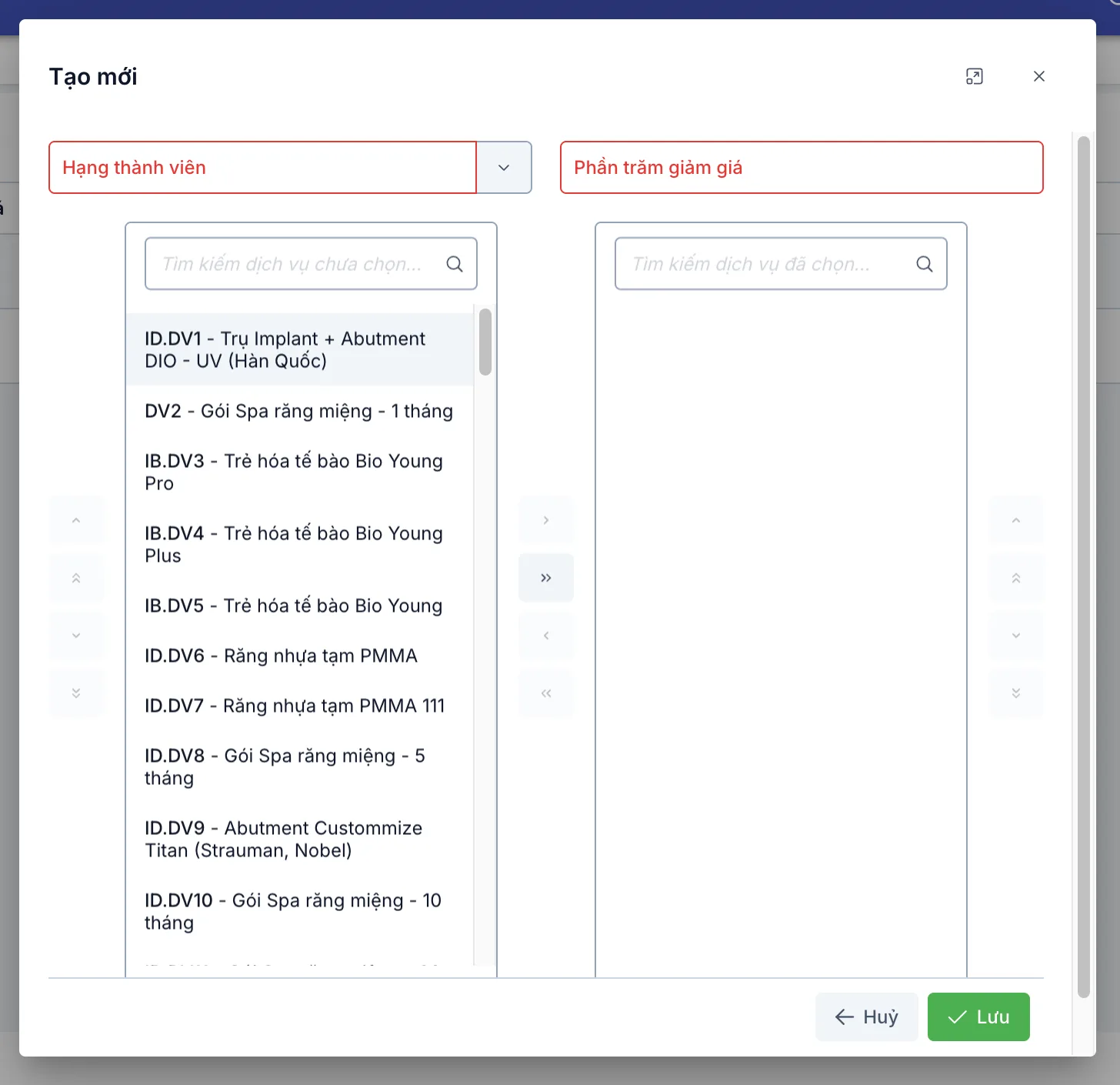Open the Hạng thành viên dropdown arrow
1120x1085 pixels.
click(504, 167)
